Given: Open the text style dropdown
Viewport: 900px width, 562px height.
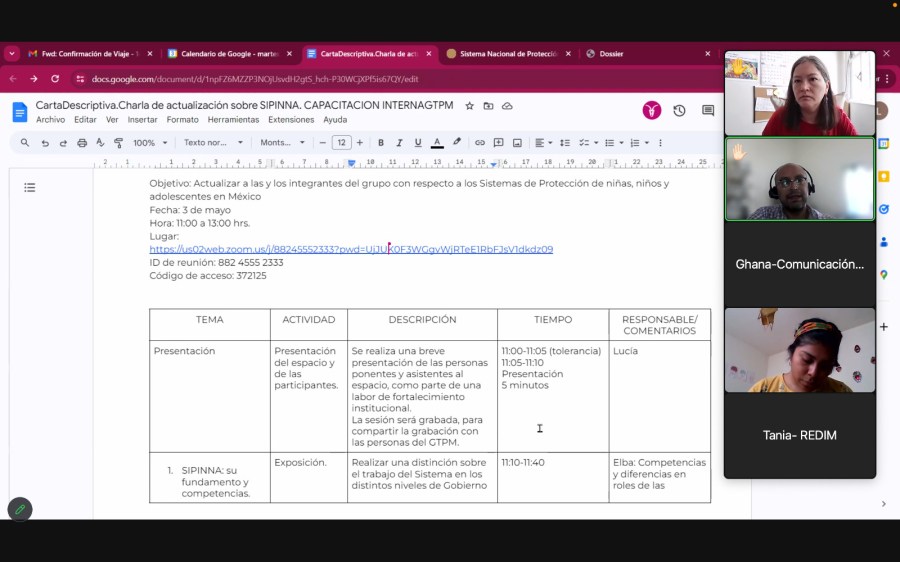Looking at the screenshot, I should (x=213, y=143).
